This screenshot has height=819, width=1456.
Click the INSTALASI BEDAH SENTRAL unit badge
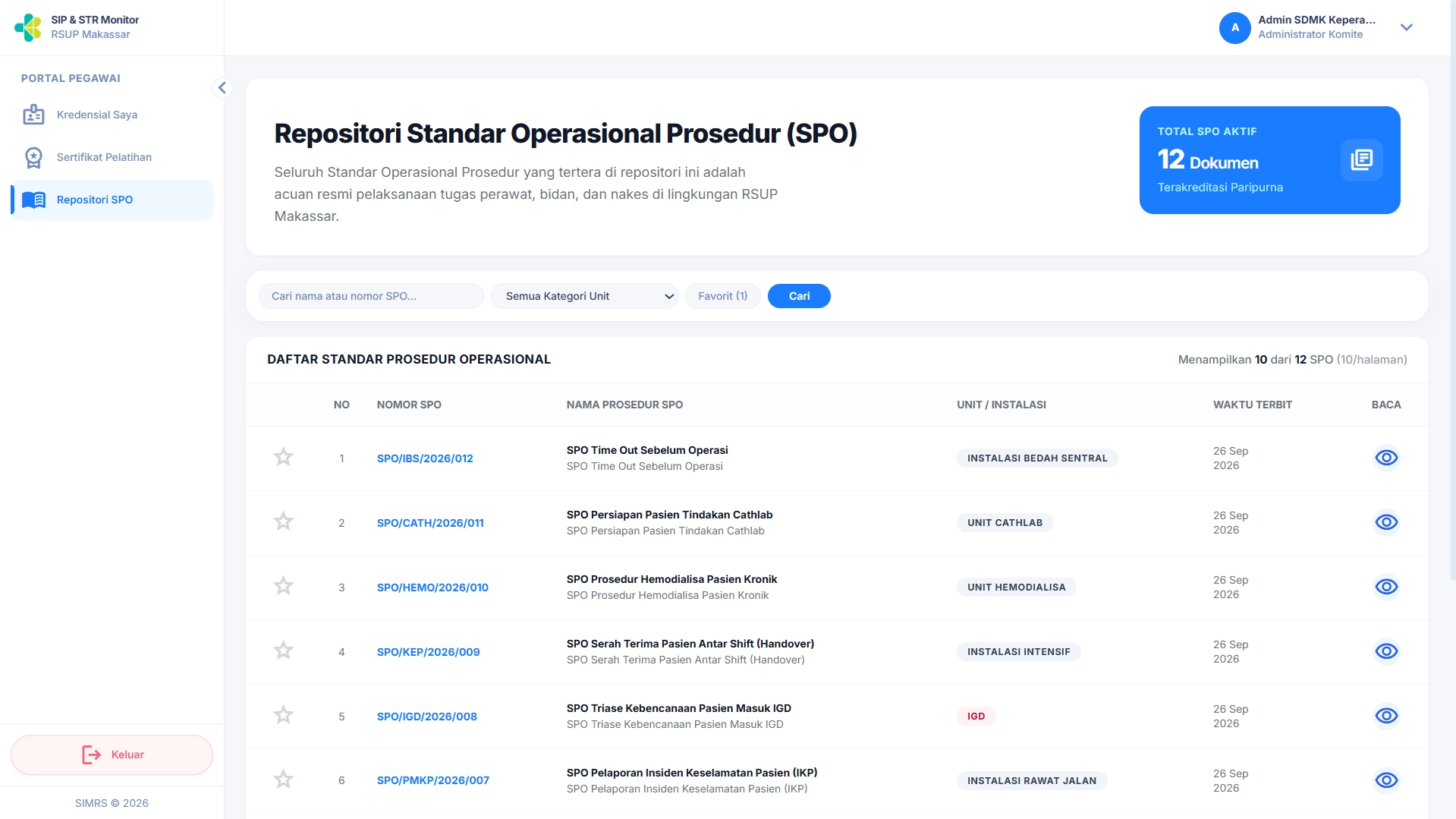tap(1037, 458)
